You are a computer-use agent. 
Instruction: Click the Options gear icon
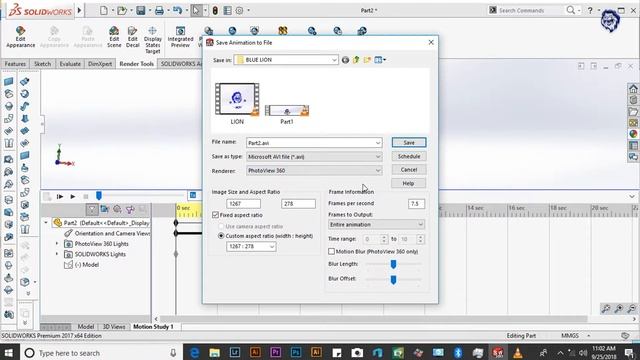click(239, 11)
